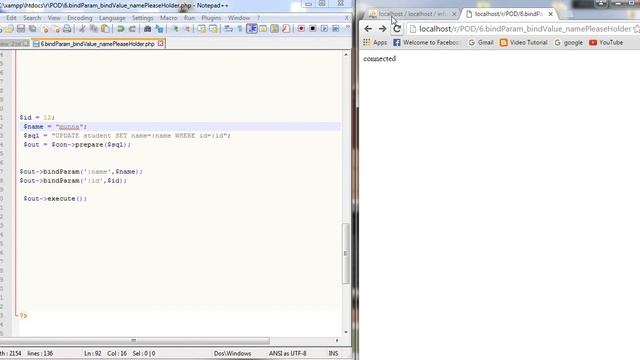Open the Settings menu

pos(142,18)
